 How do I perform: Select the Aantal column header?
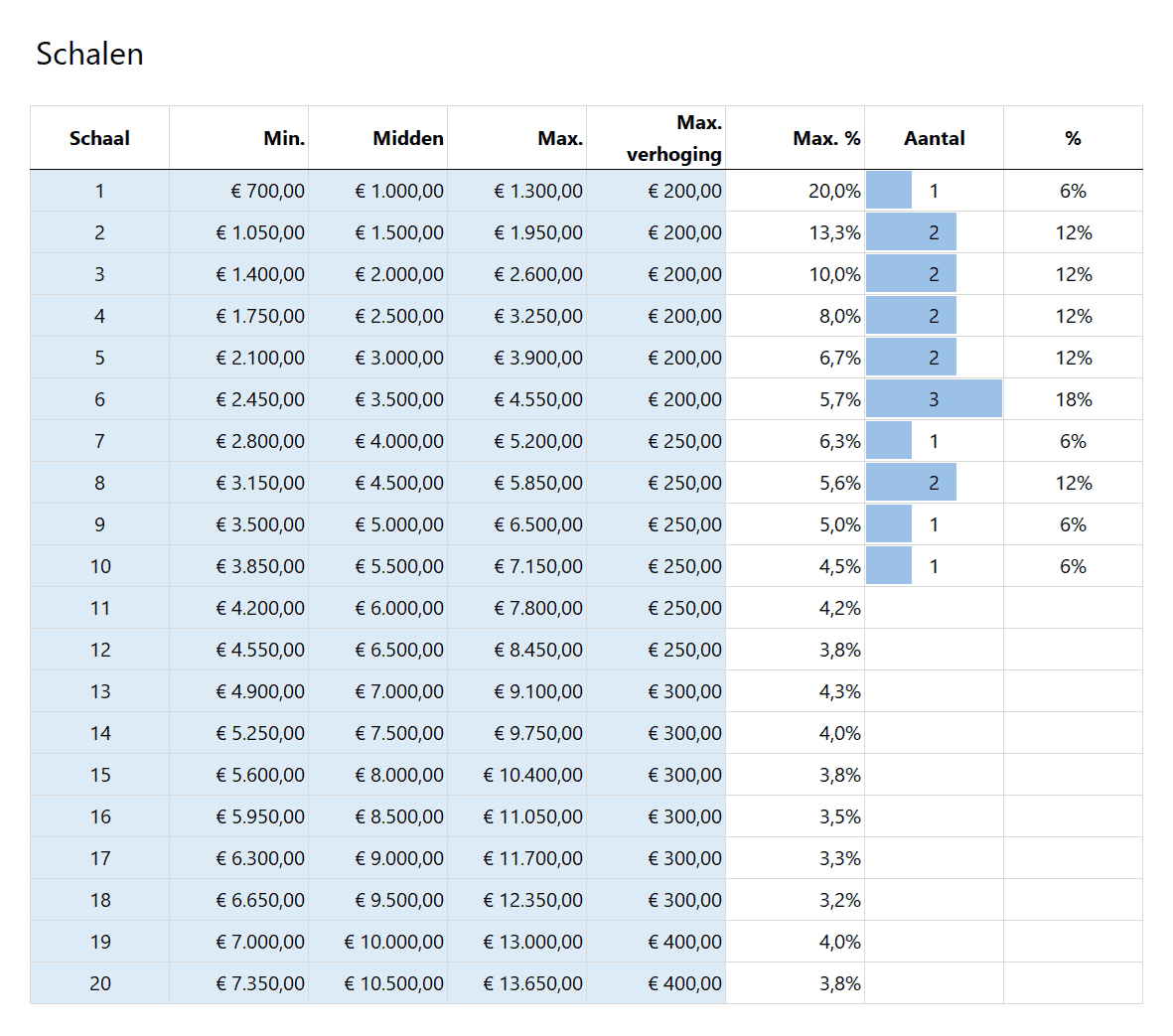coord(934,138)
